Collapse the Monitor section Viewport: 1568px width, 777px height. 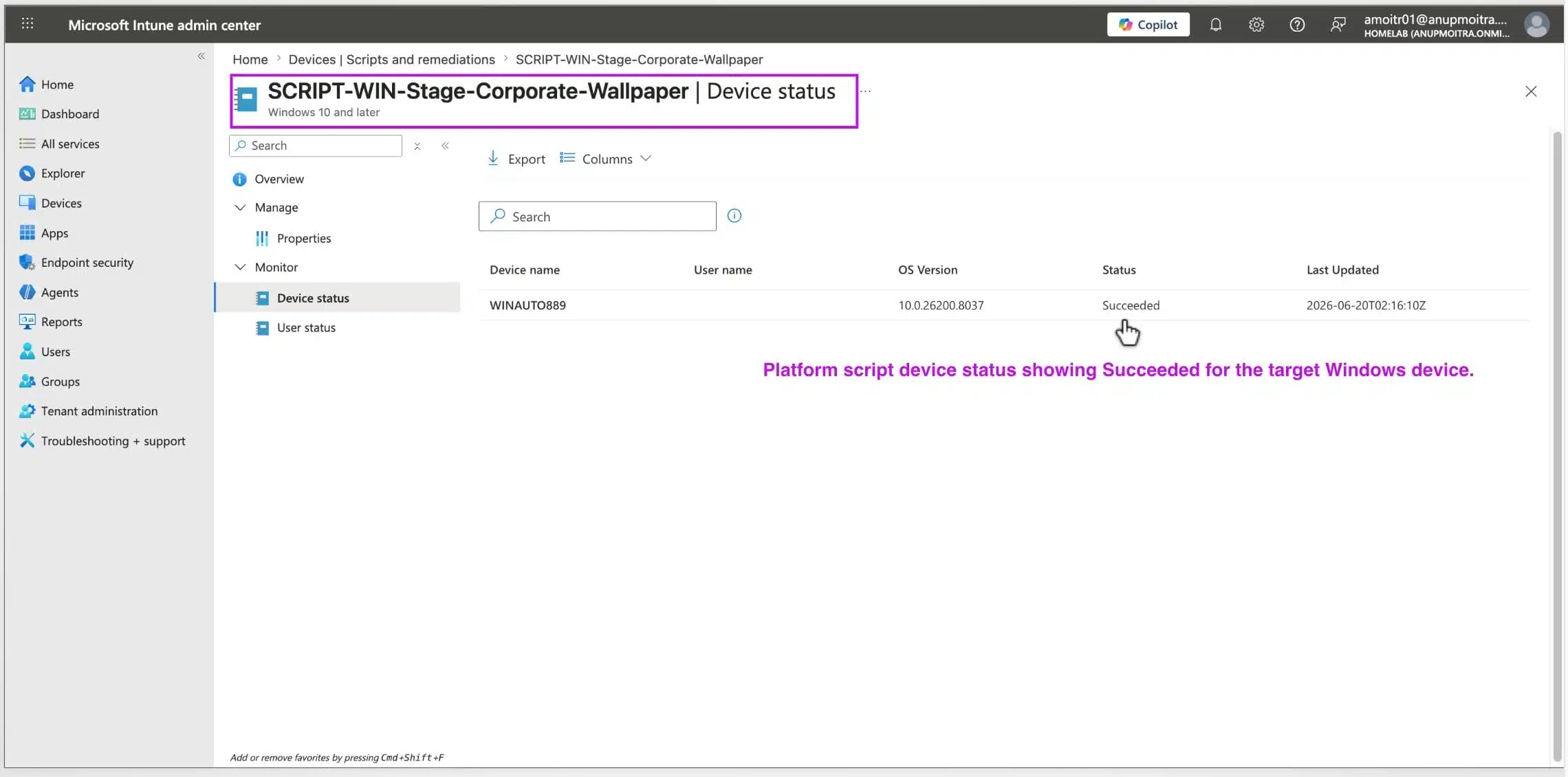pos(239,267)
